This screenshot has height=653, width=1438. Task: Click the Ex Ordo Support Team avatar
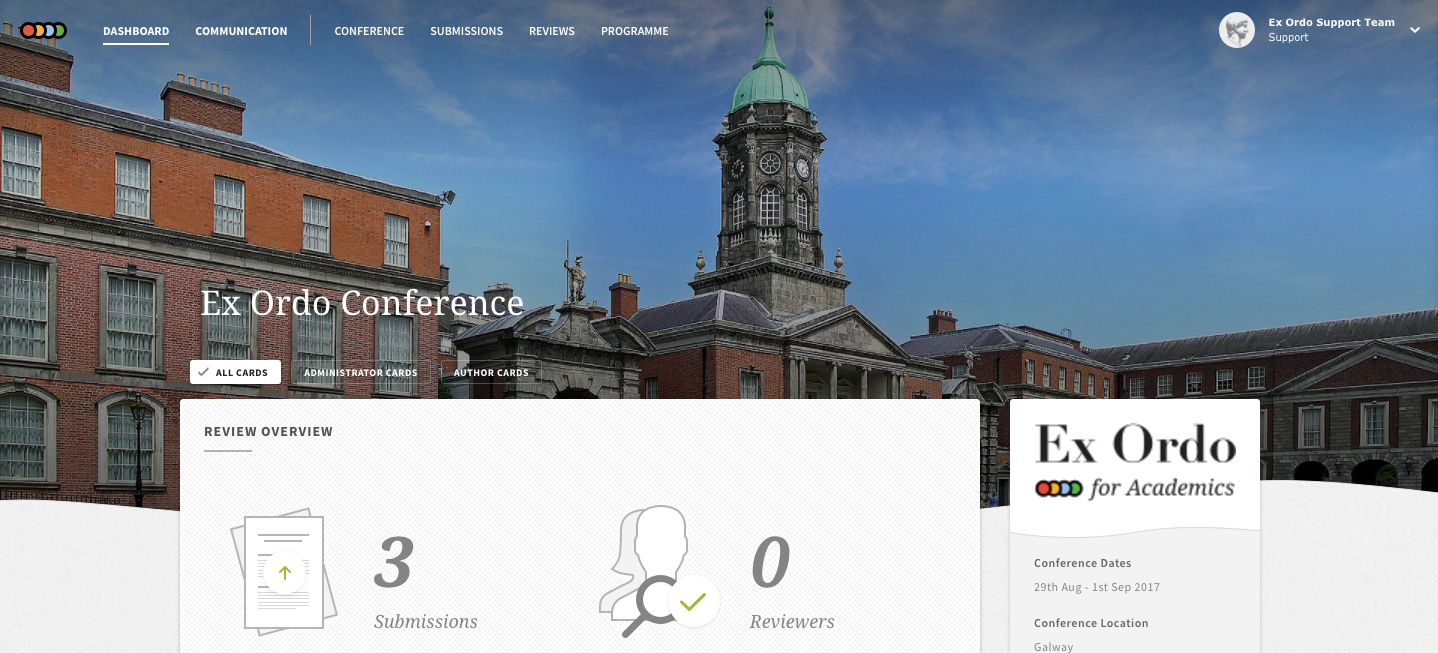coord(1237,30)
